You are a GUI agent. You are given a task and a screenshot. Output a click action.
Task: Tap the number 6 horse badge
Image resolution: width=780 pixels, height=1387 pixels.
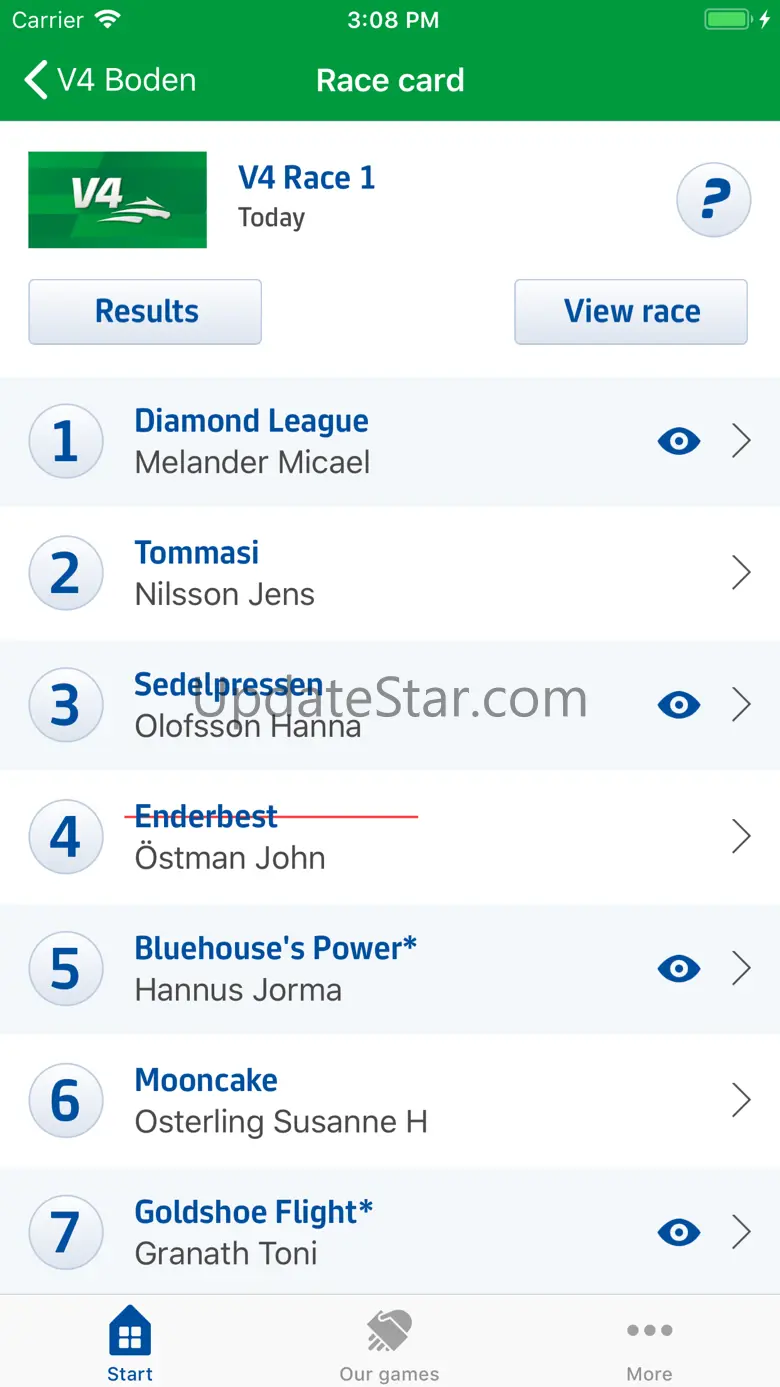tap(66, 1101)
